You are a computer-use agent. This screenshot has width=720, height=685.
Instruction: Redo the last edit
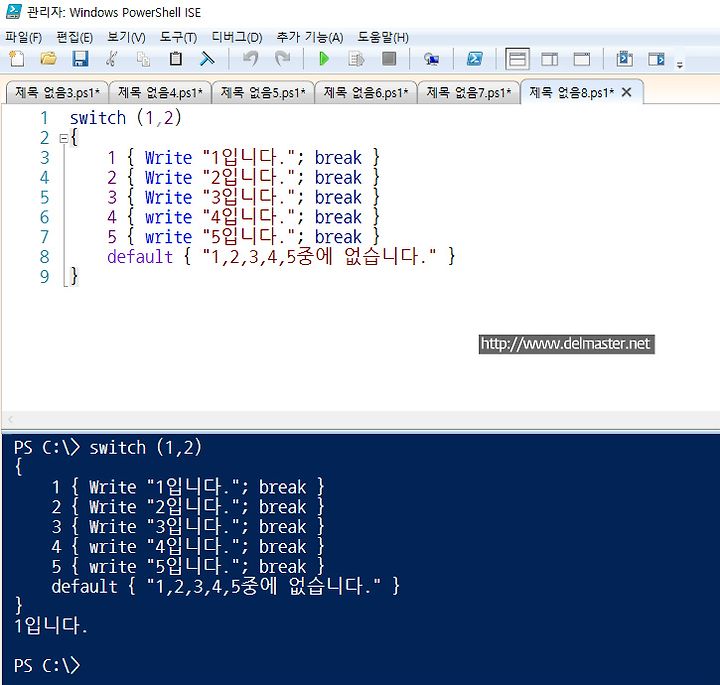(282, 59)
